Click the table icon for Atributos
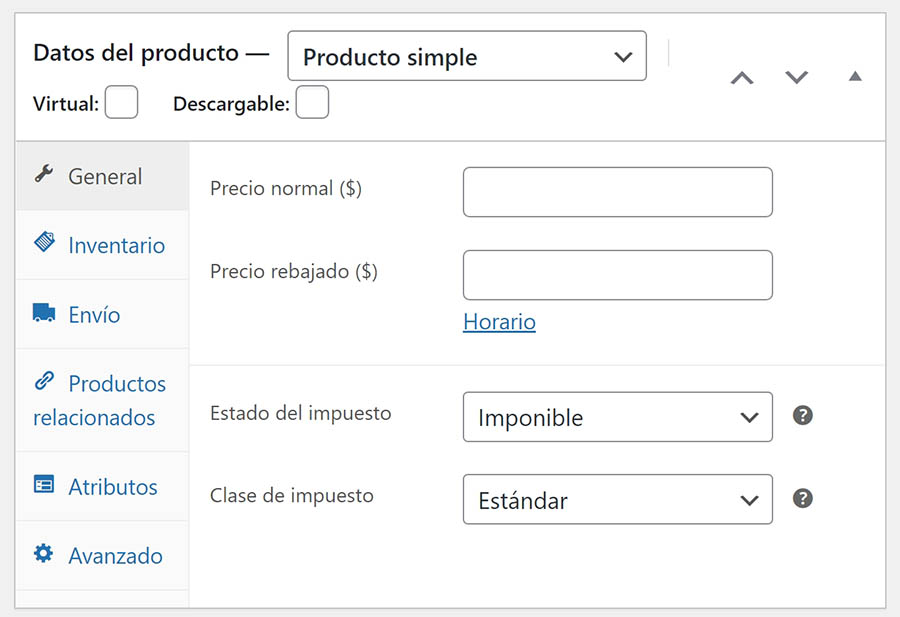The width and height of the screenshot is (900, 617). pos(44,485)
